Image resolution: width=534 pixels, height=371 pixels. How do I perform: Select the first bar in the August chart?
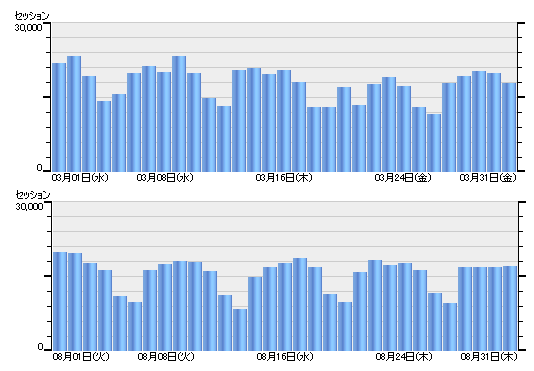tap(60, 302)
